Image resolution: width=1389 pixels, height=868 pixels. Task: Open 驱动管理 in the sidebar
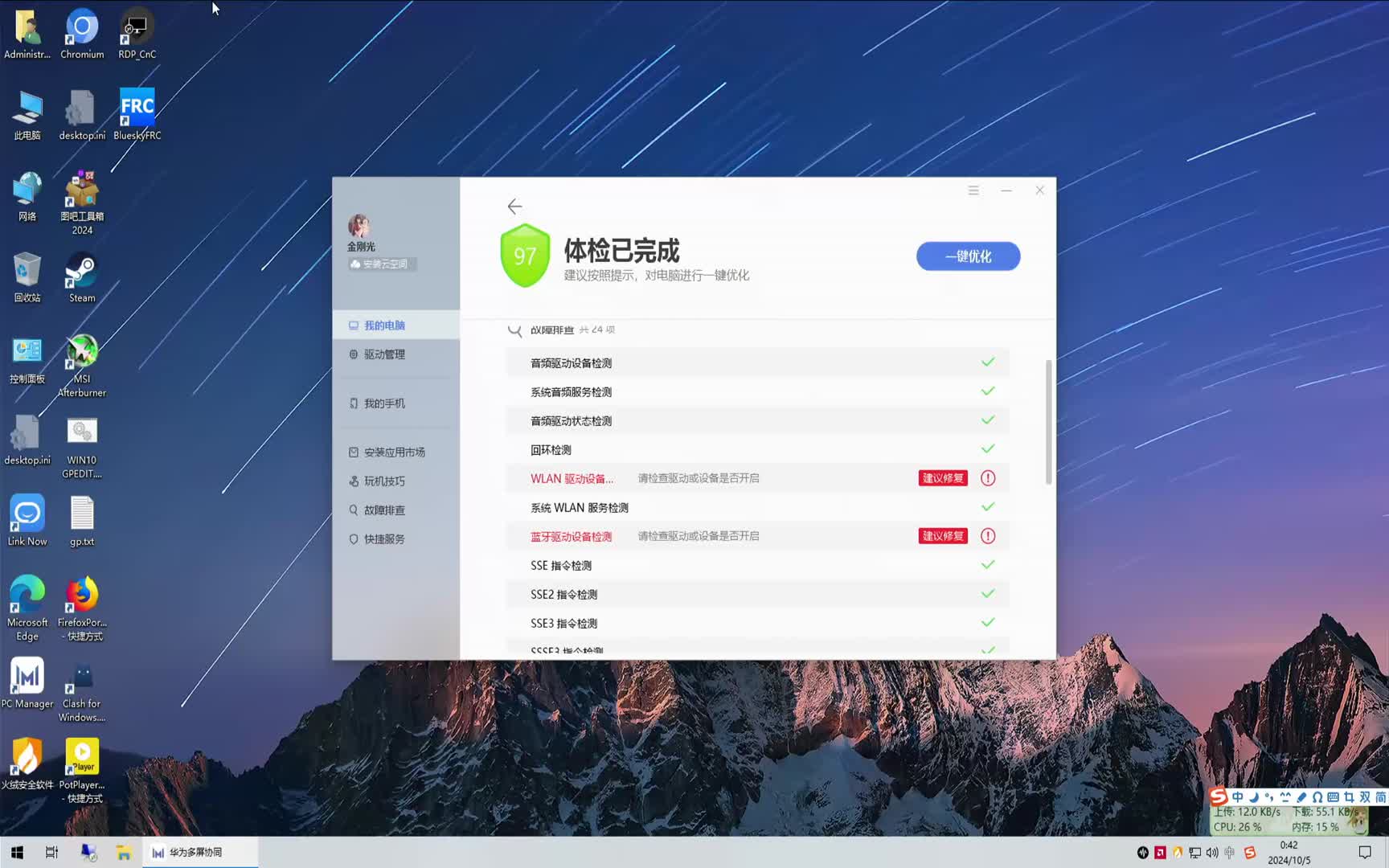point(384,354)
